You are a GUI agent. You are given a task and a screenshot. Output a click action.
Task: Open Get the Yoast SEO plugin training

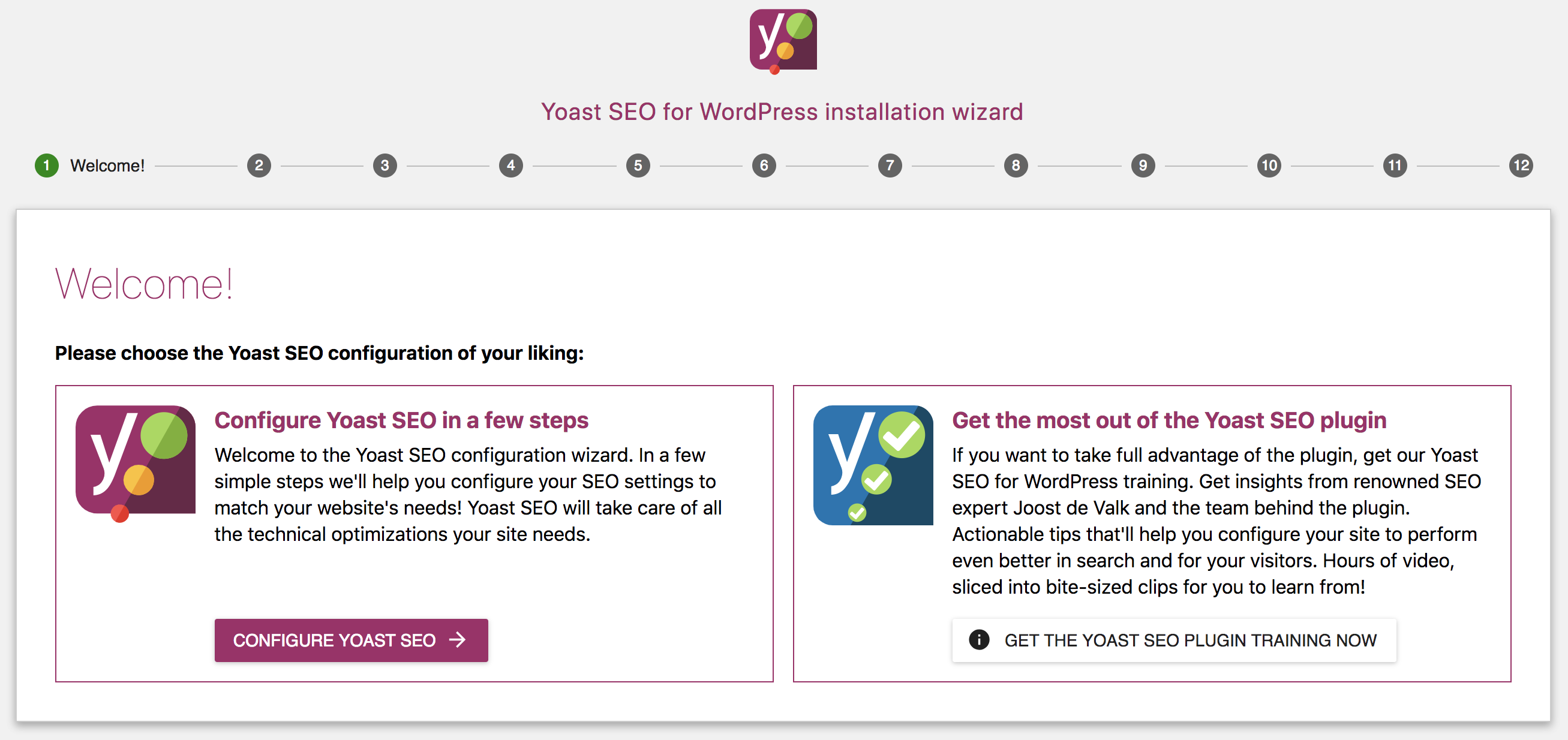[1174, 640]
